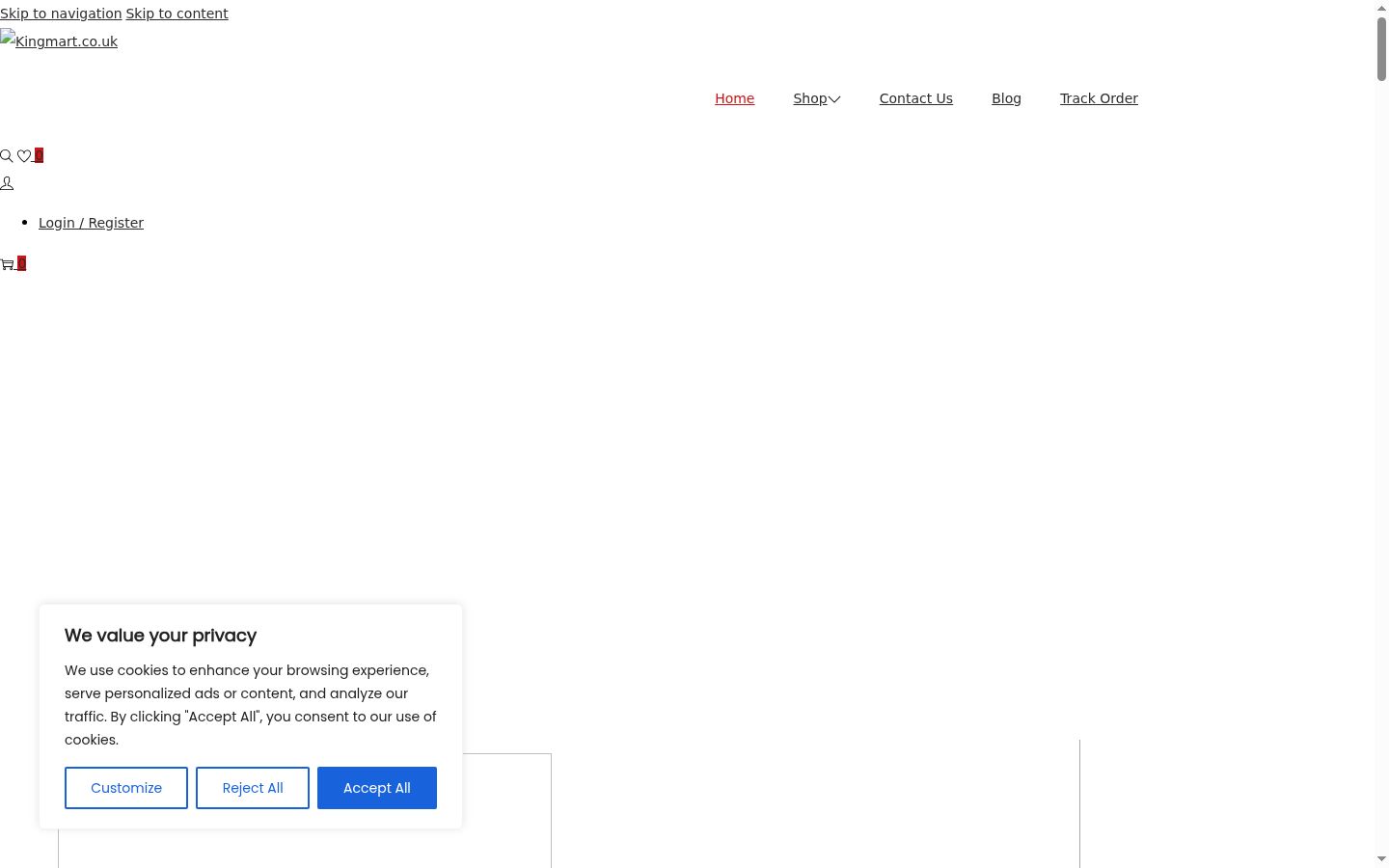The width and height of the screenshot is (1389, 868).
Task: Go to the Home menu item
Action: tap(734, 98)
